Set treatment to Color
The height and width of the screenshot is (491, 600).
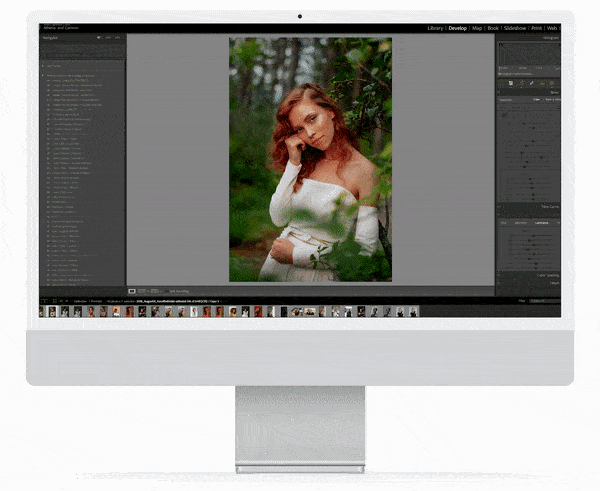(x=536, y=100)
